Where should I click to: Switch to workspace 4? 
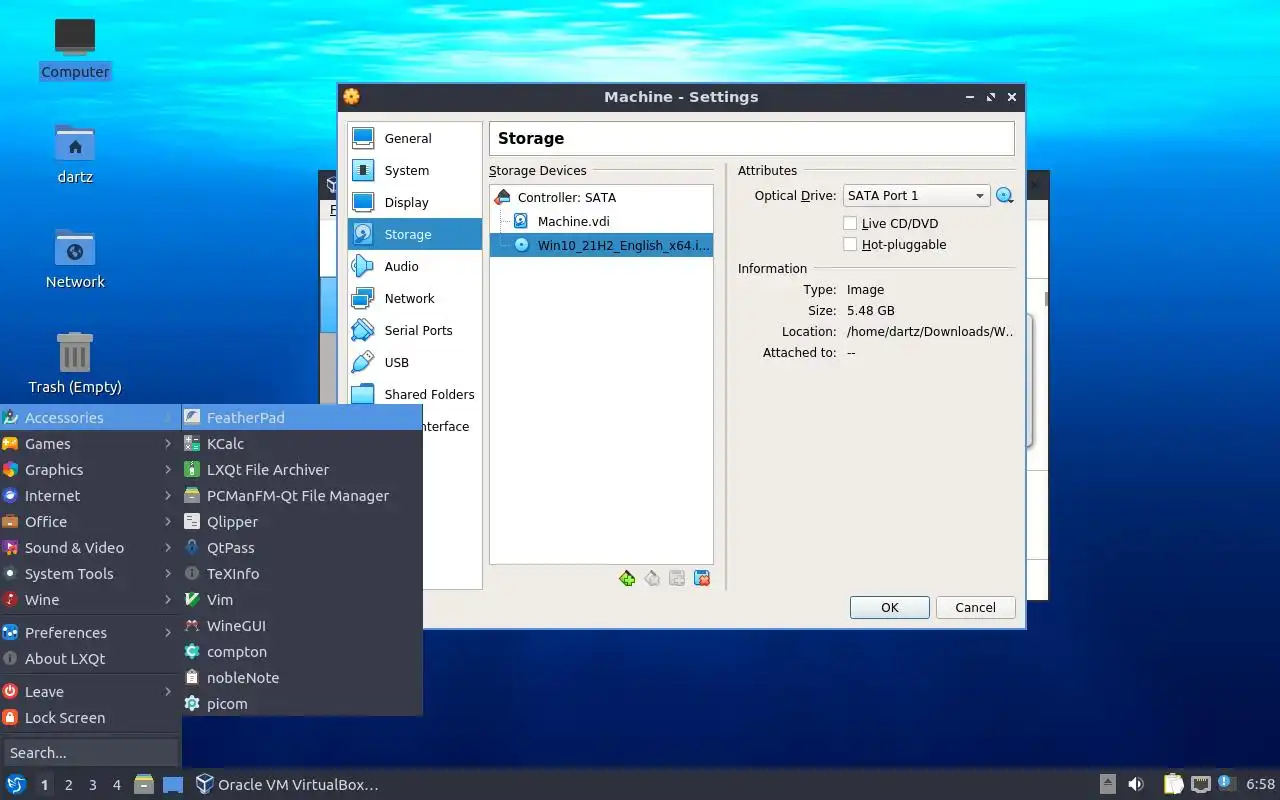117,785
